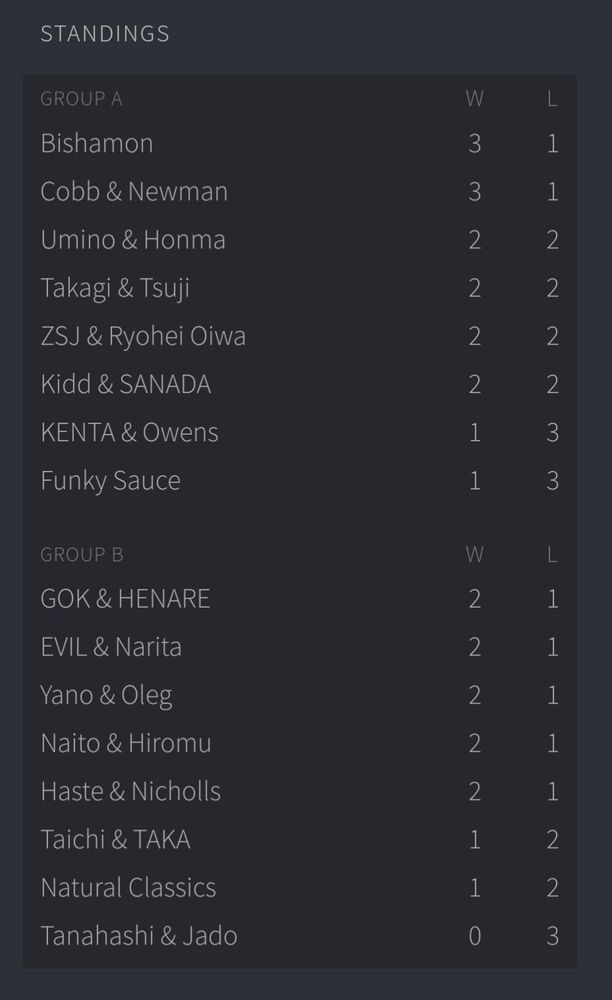Open the Funky Sauce team row
Screen dimensions: 612x1000
coord(300,480)
